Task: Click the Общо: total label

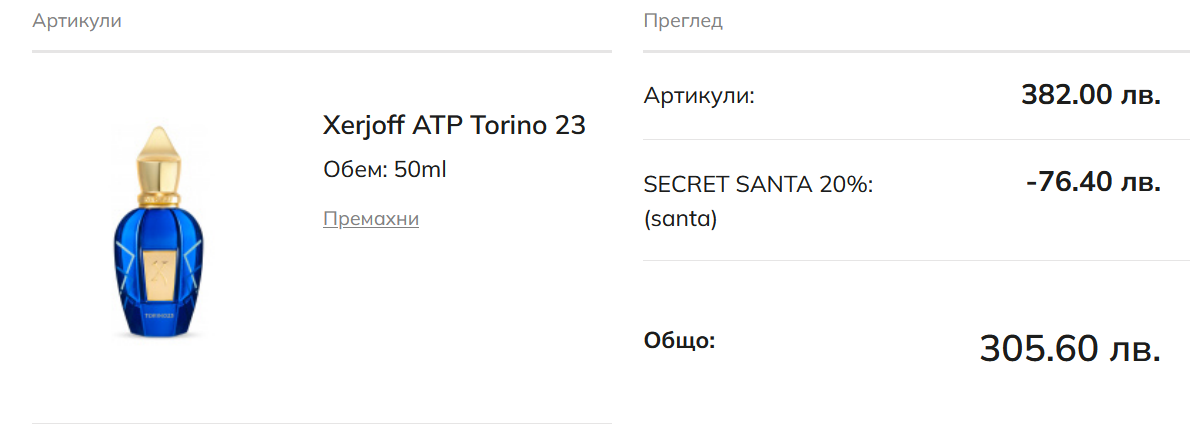Action: click(x=679, y=340)
